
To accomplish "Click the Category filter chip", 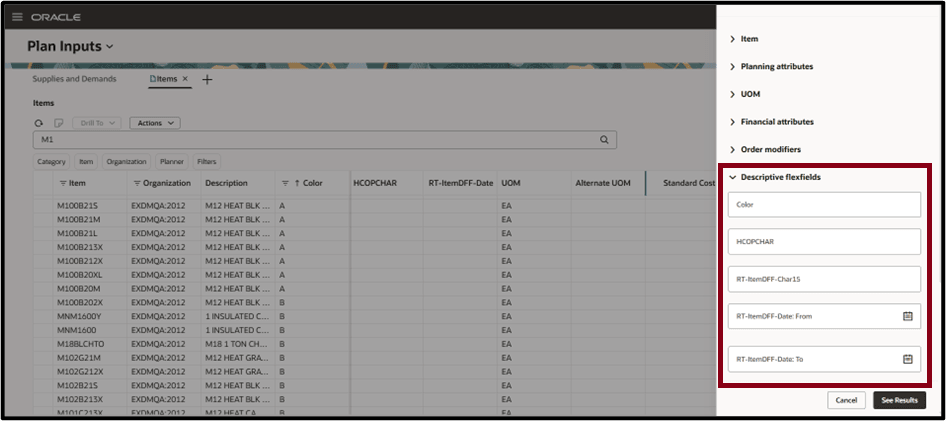I will [51, 162].
